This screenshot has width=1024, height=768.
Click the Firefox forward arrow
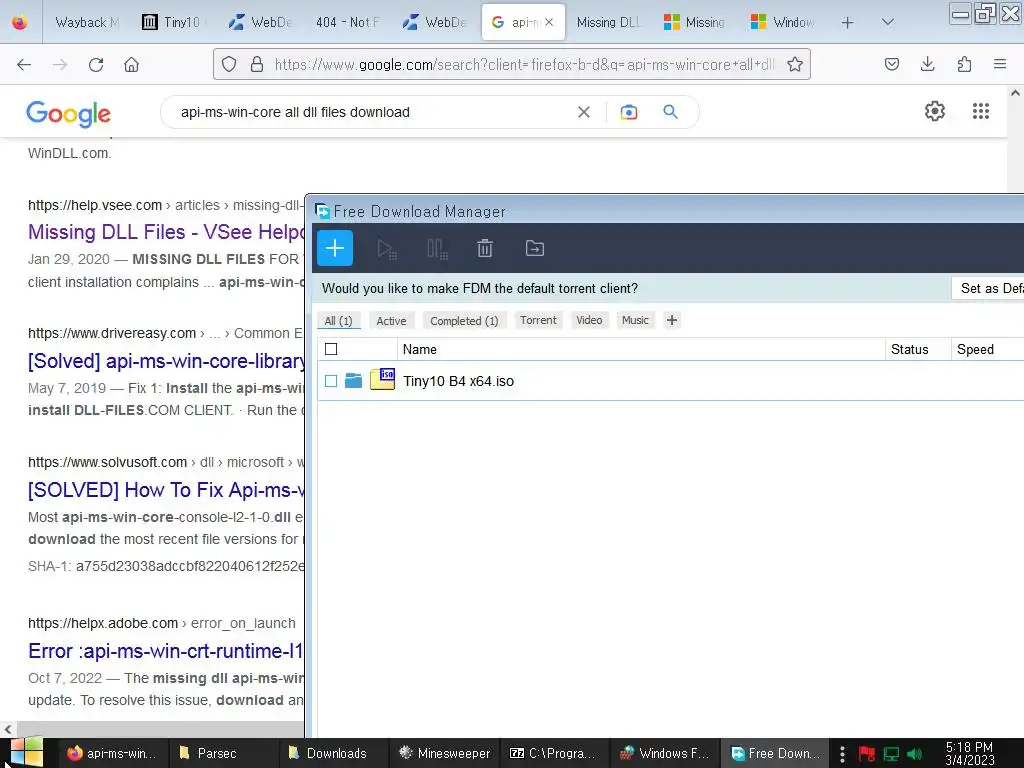coord(60,64)
